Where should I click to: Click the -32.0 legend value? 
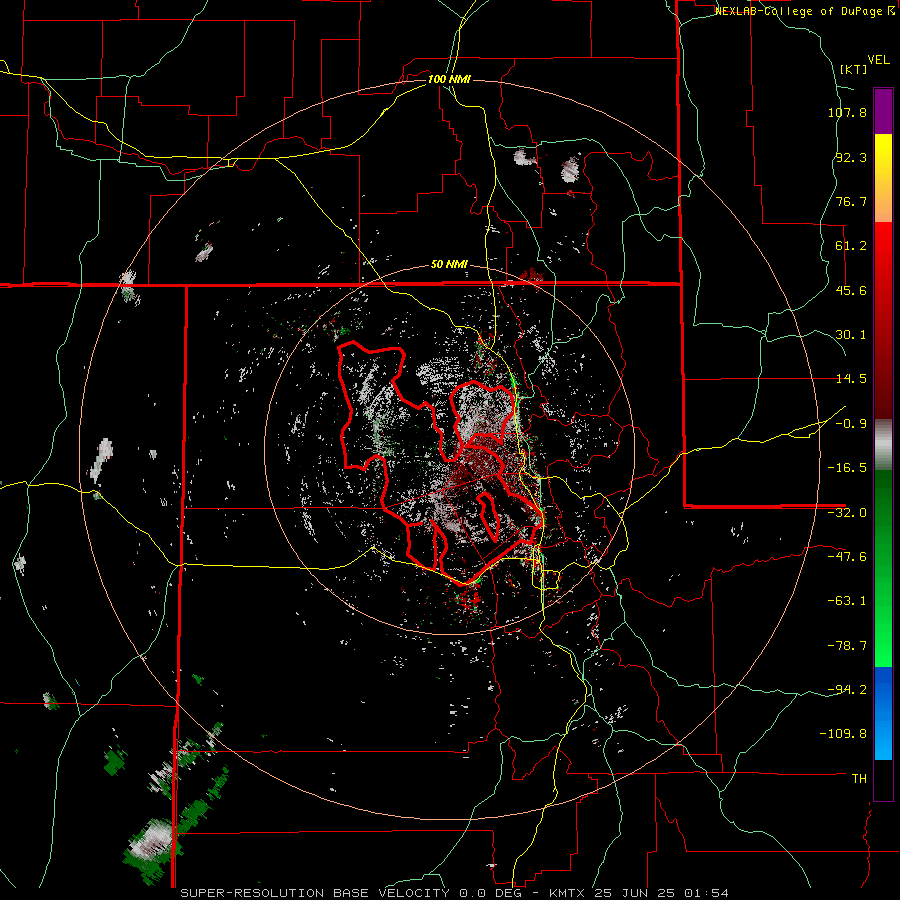pyautogui.click(x=847, y=513)
